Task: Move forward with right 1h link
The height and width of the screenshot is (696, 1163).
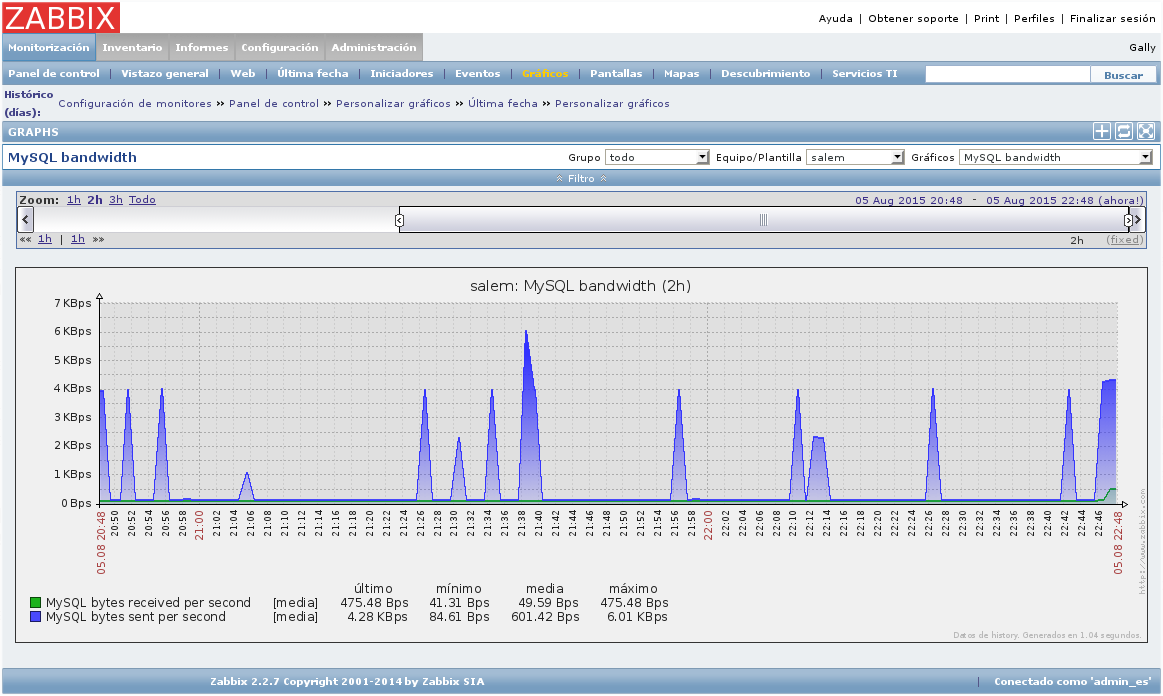Action: (78, 239)
